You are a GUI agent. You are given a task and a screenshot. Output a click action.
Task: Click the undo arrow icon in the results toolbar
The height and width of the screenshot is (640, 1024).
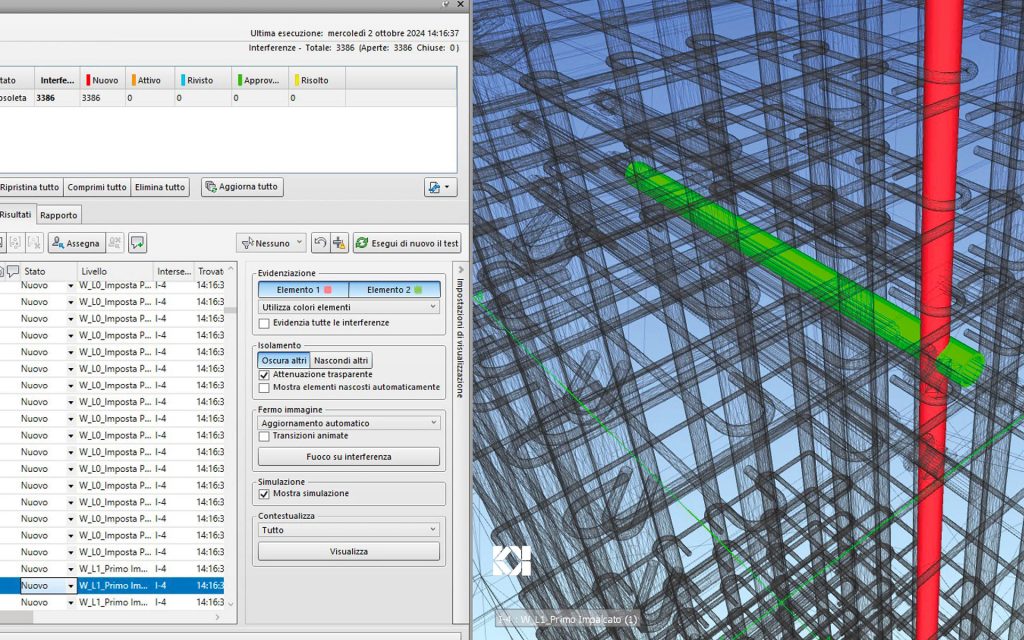(320, 242)
